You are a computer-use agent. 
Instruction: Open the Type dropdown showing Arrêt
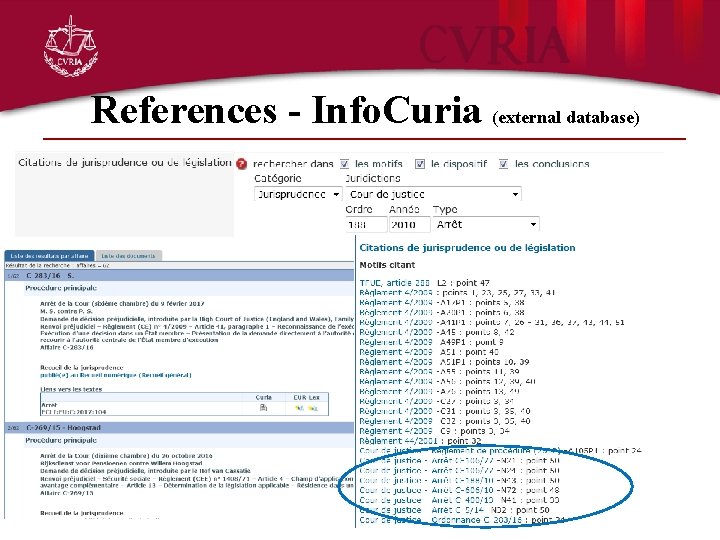(486, 225)
